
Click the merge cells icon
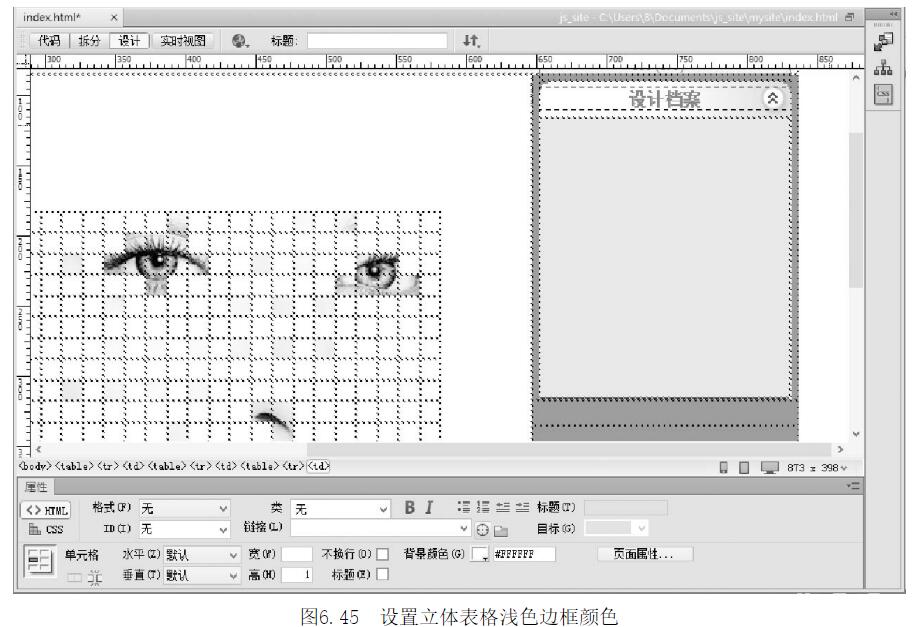coord(75,576)
